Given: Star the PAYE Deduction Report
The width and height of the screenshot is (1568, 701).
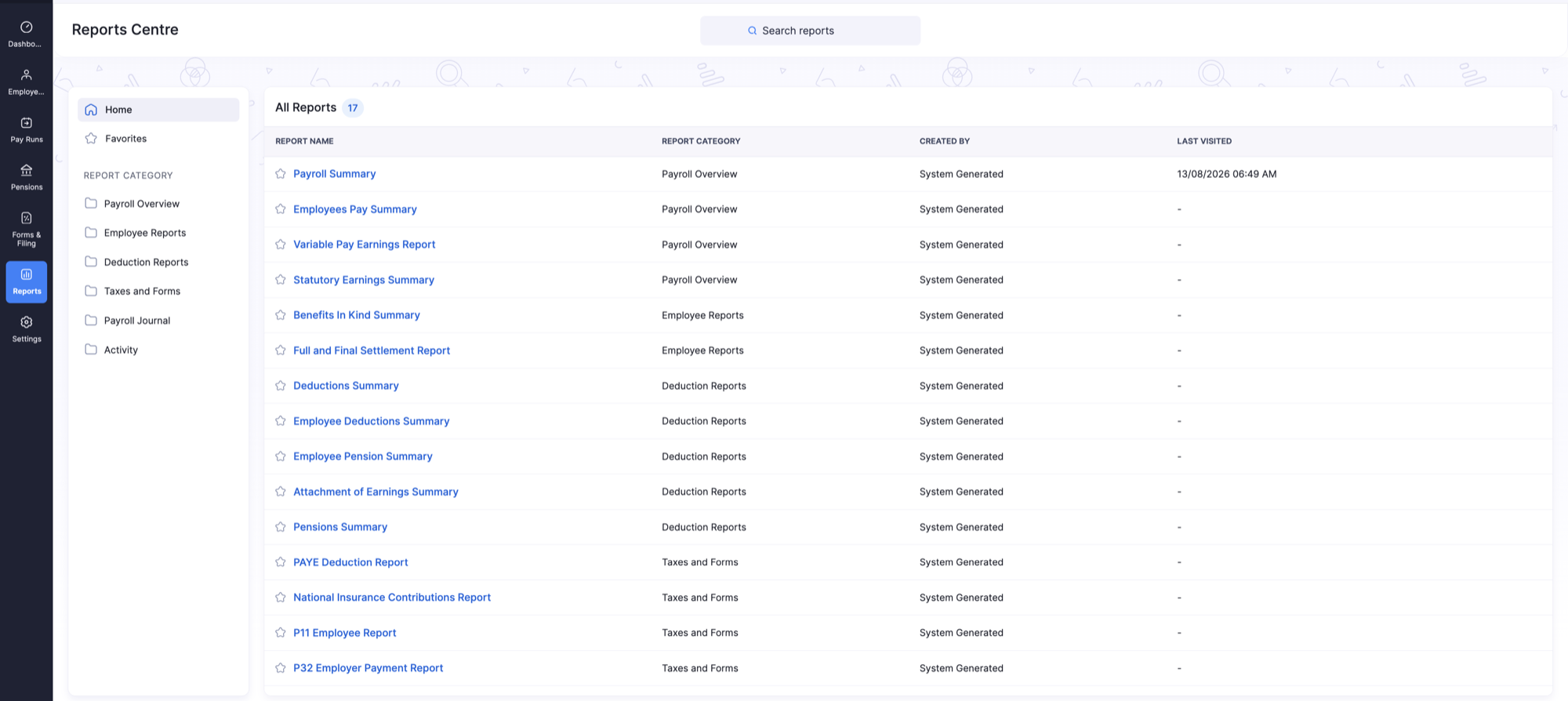Looking at the screenshot, I should click(281, 561).
